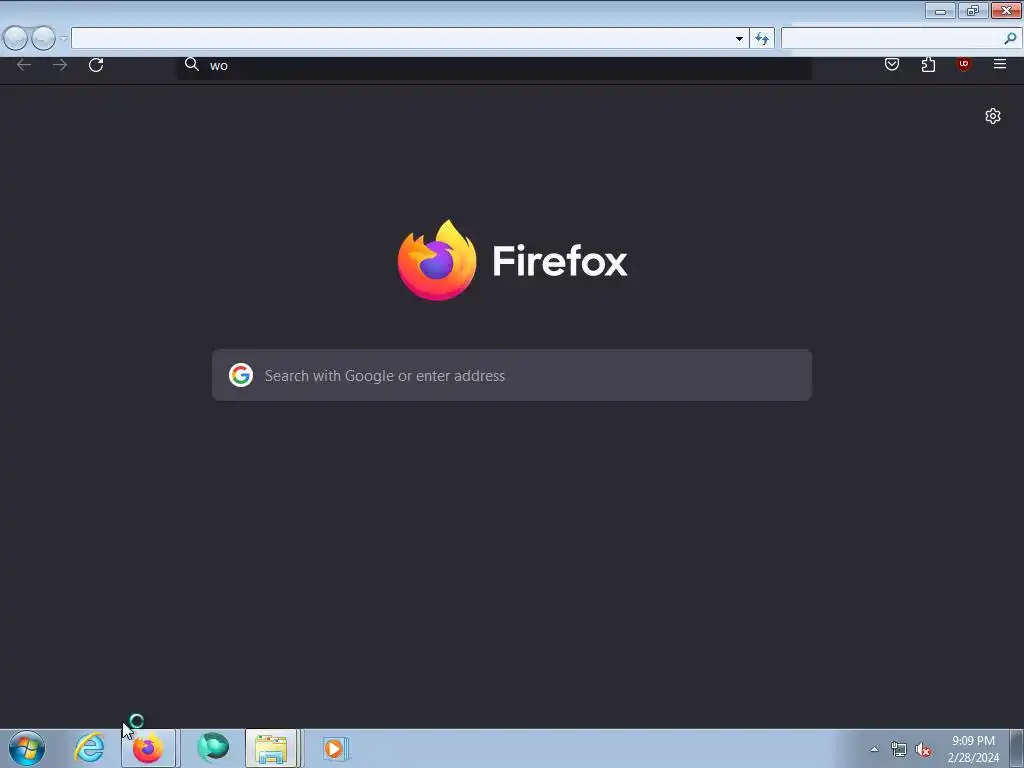Open the green globe browser taskbar icon
Viewport: 1024px width, 768px height.
coord(213,748)
